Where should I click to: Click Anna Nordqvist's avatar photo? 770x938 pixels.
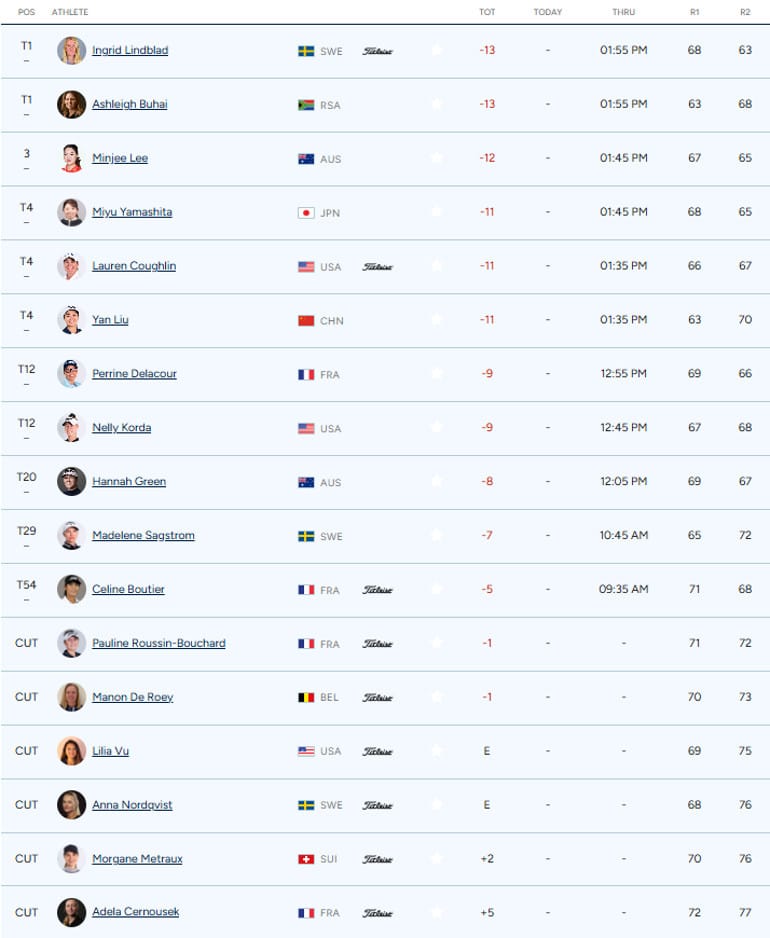pos(71,805)
